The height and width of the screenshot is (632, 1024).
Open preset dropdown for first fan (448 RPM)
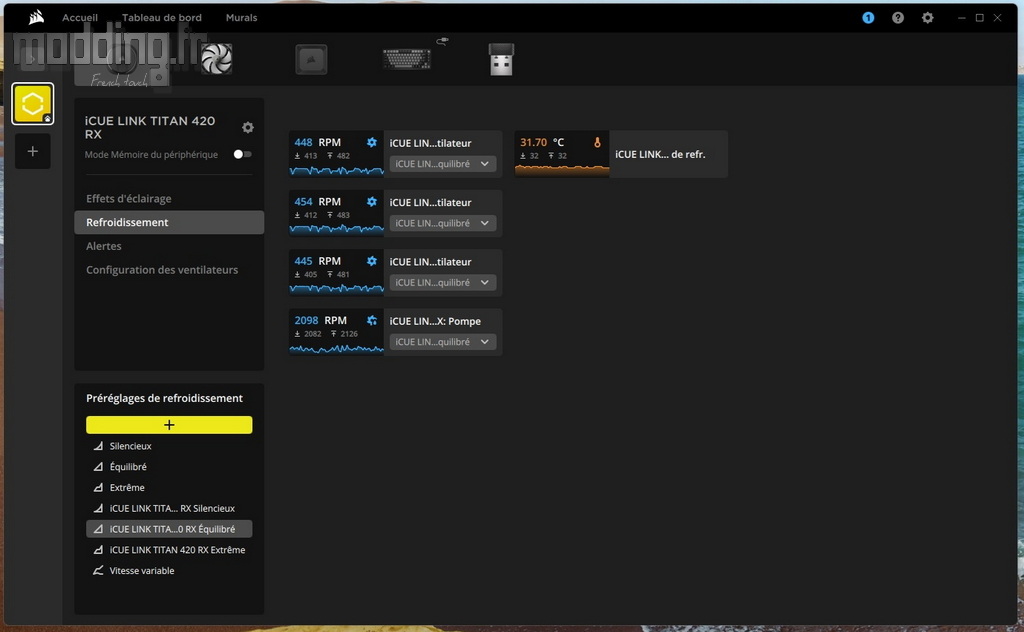pyautogui.click(x=443, y=164)
